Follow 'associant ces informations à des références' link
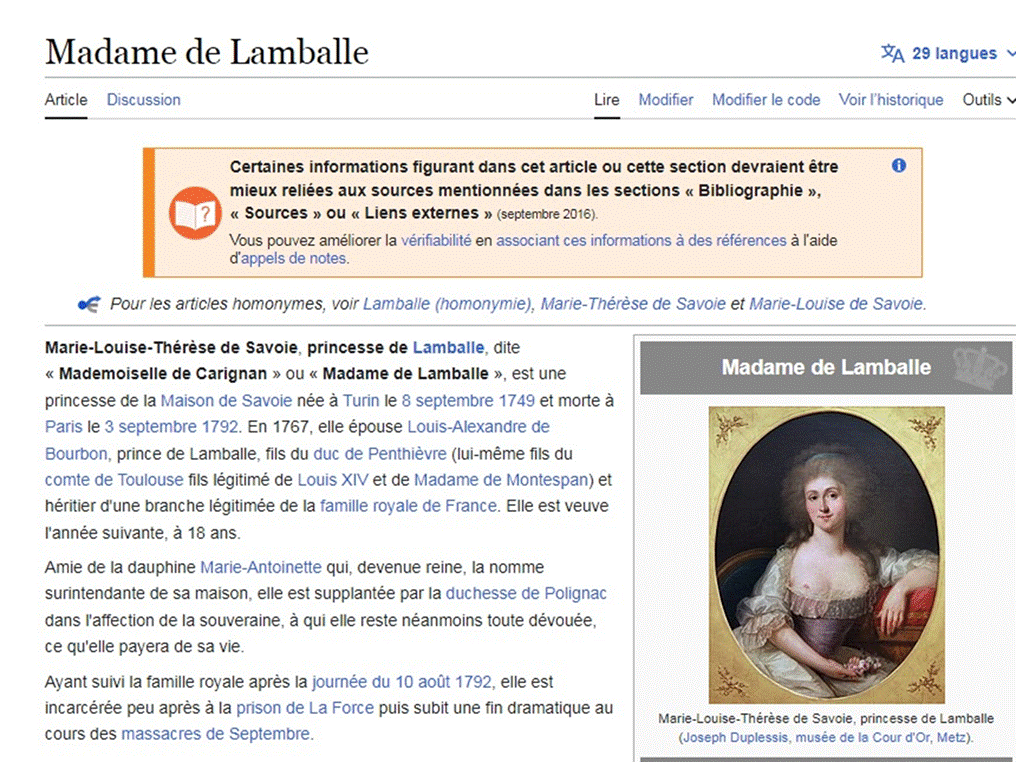This screenshot has width=1016, height=762. [641, 240]
